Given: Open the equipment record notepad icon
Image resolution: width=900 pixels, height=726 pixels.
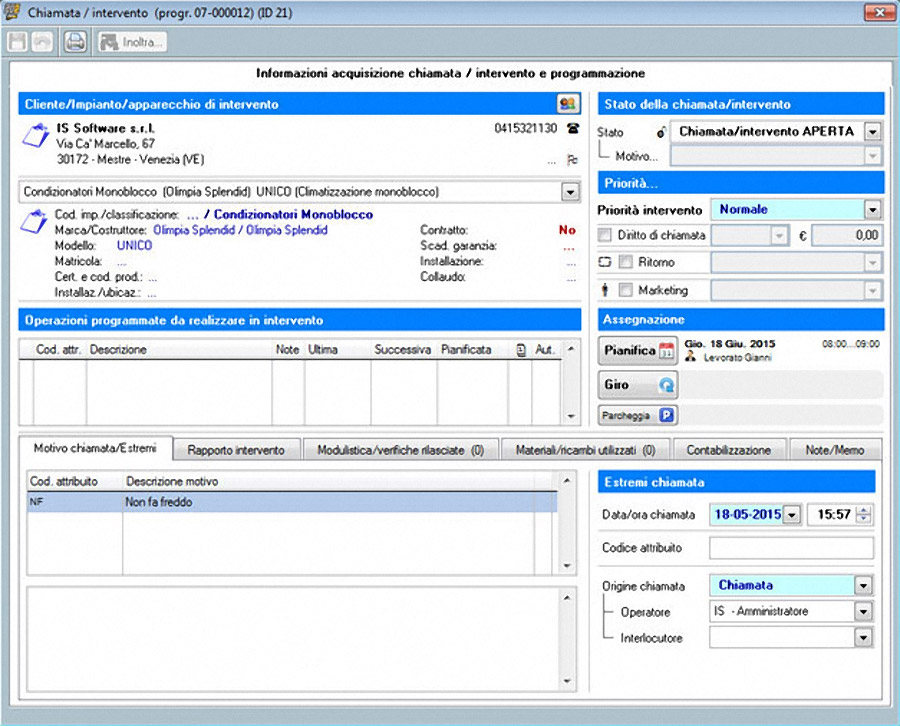Looking at the screenshot, I should coord(35,221).
